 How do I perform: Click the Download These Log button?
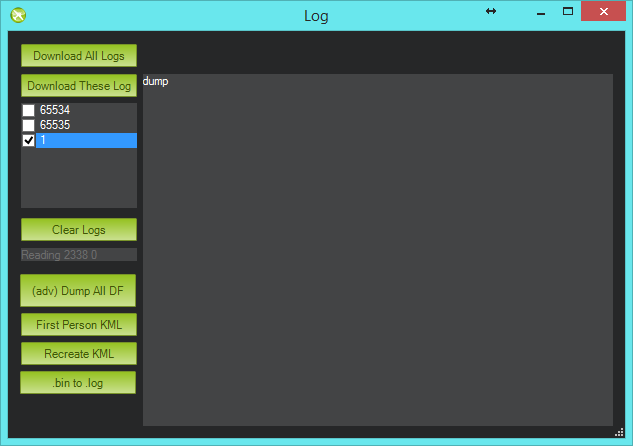click(x=79, y=86)
